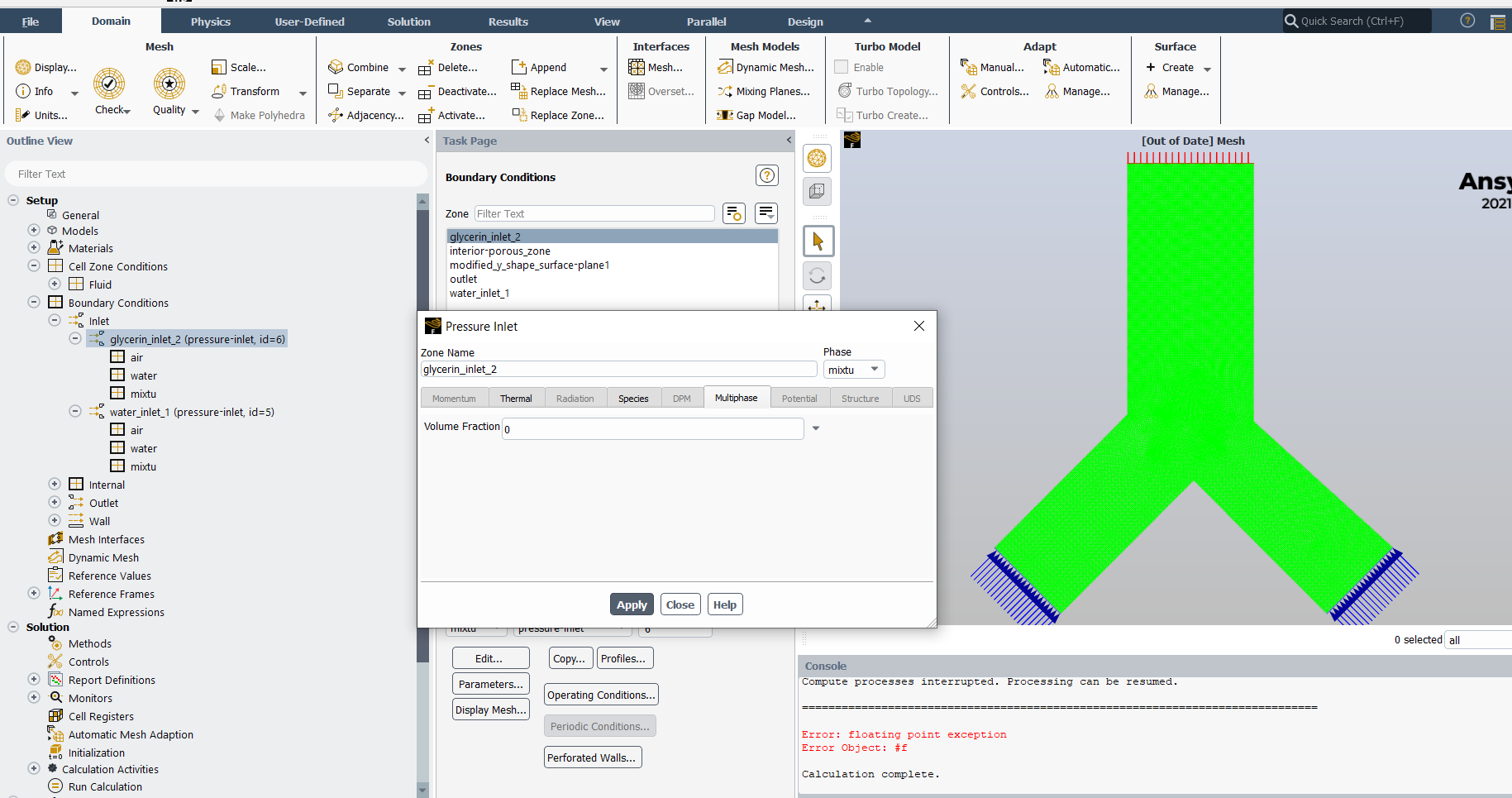Open Automatic adapt tool
This screenshot has height=798, width=1512.
pyautogui.click(x=1081, y=68)
